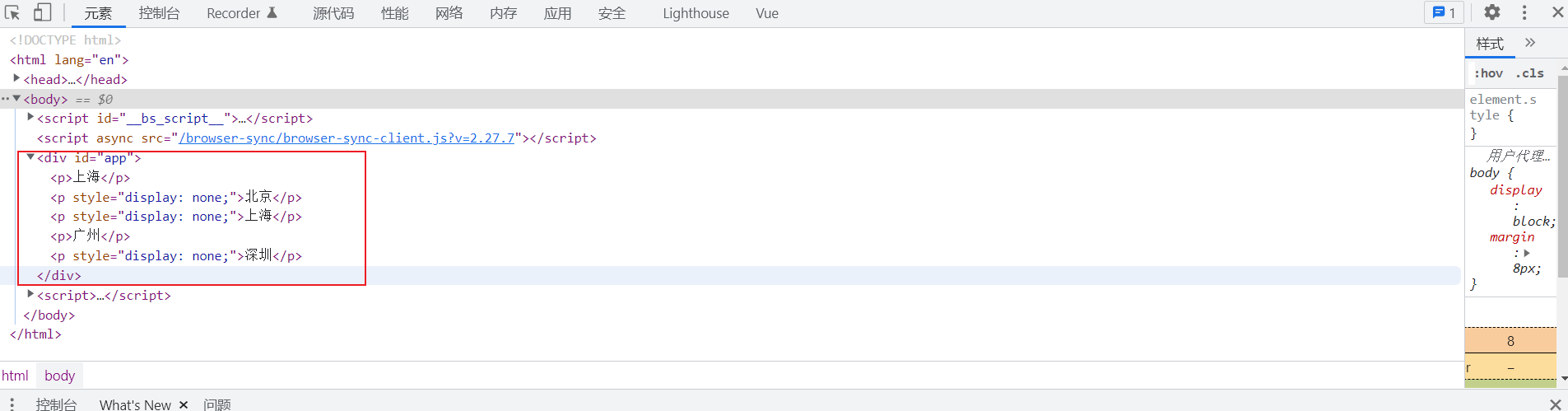Close the bottom drawer panel
The height and width of the screenshot is (411, 1568).
tap(1555, 404)
